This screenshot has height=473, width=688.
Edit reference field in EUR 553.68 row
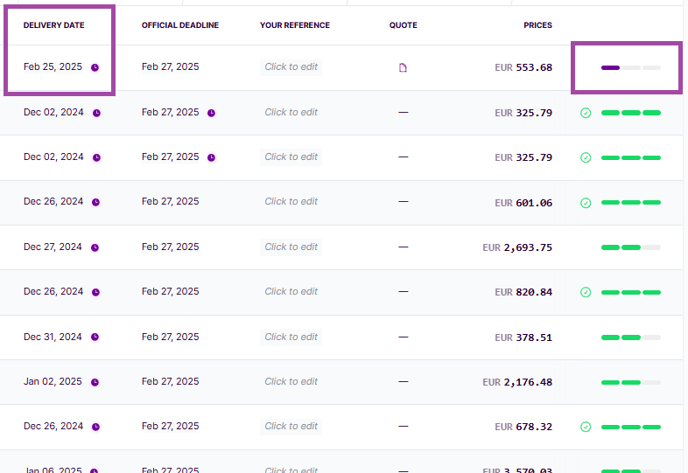click(291, 67)
